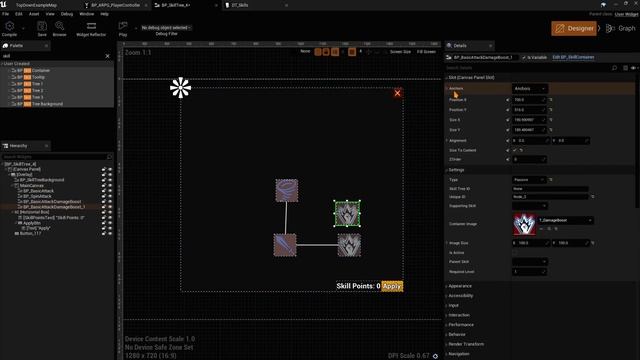The height and width of the screenshot is (360, 640).
Task: Click the DPI Scale settings gear
Action: [435, 356]
